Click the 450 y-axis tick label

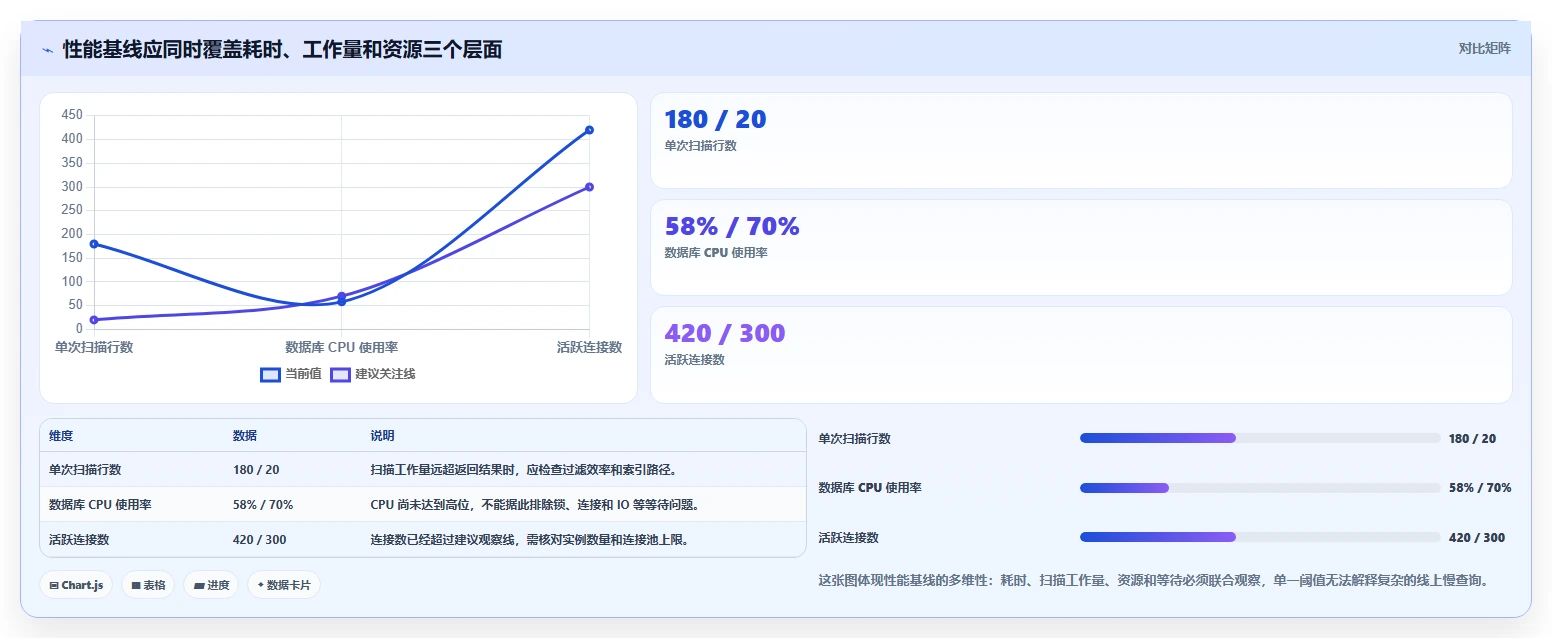tap(72, 115)
